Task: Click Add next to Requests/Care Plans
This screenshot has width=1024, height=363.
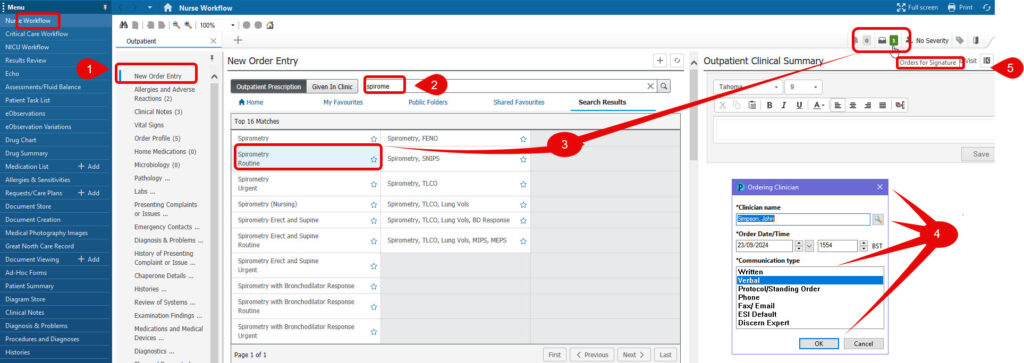Action: click(x=89, y=193)
